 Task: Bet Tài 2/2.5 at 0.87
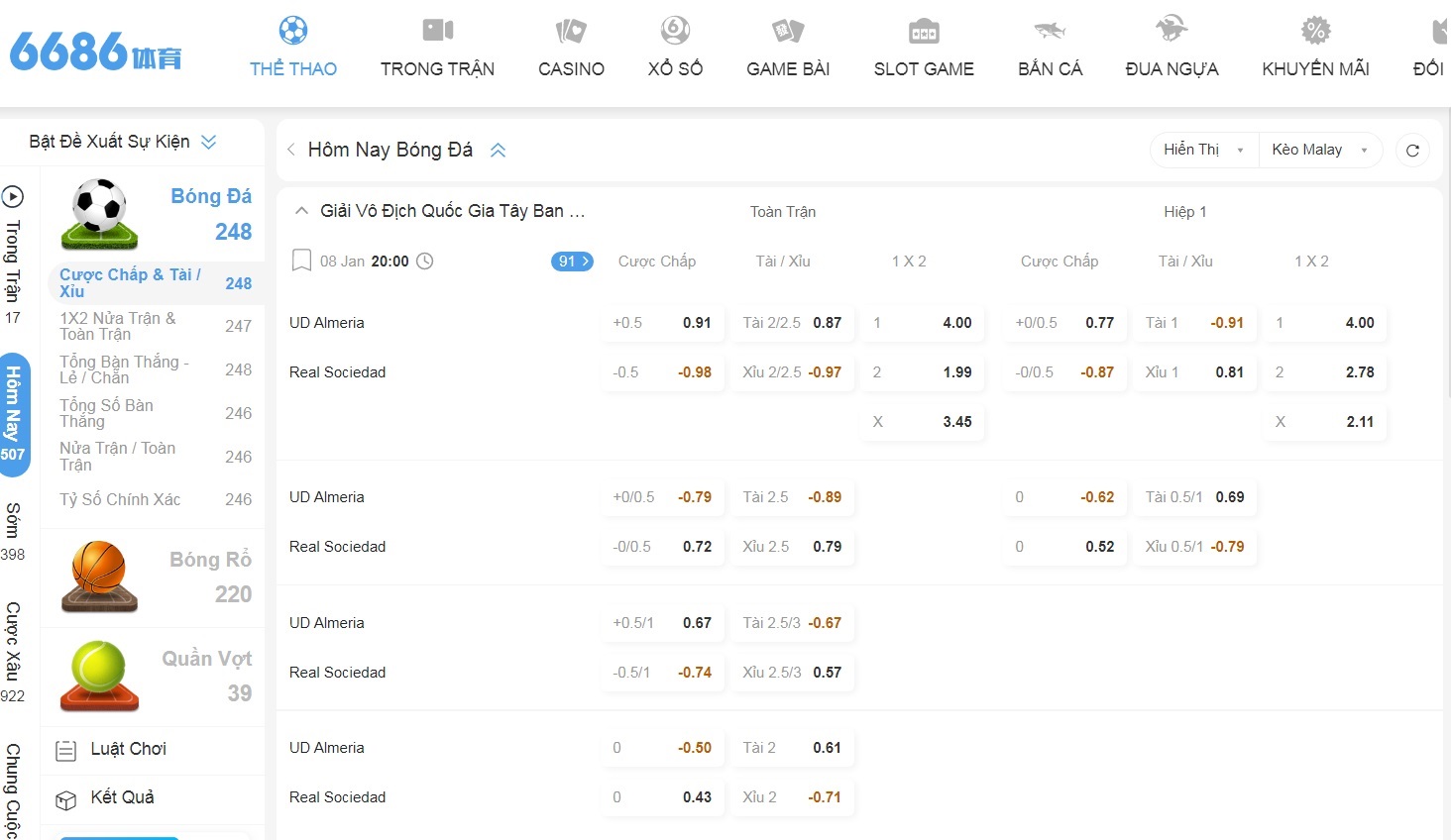click(793, 323)
